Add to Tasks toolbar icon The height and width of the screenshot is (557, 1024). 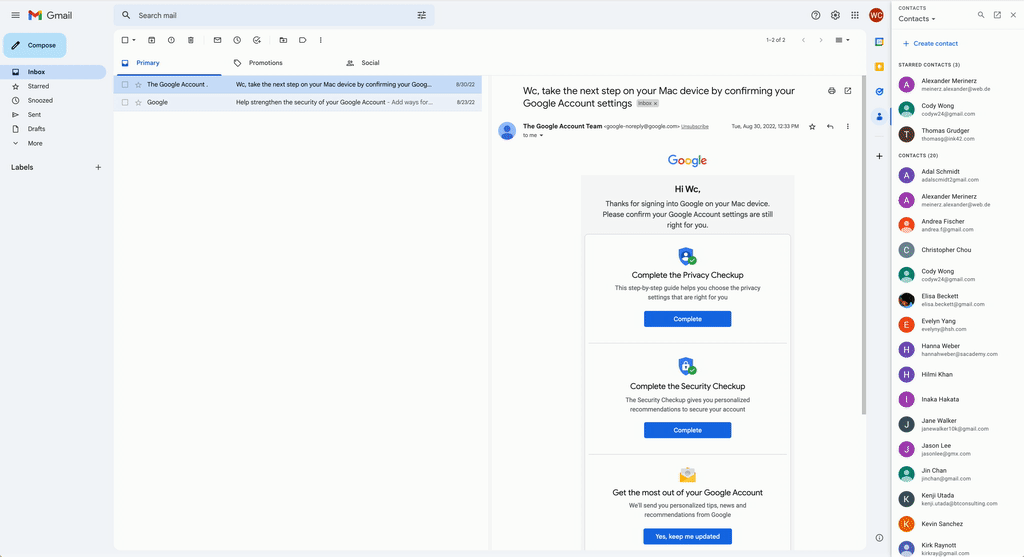coord(257,40)
